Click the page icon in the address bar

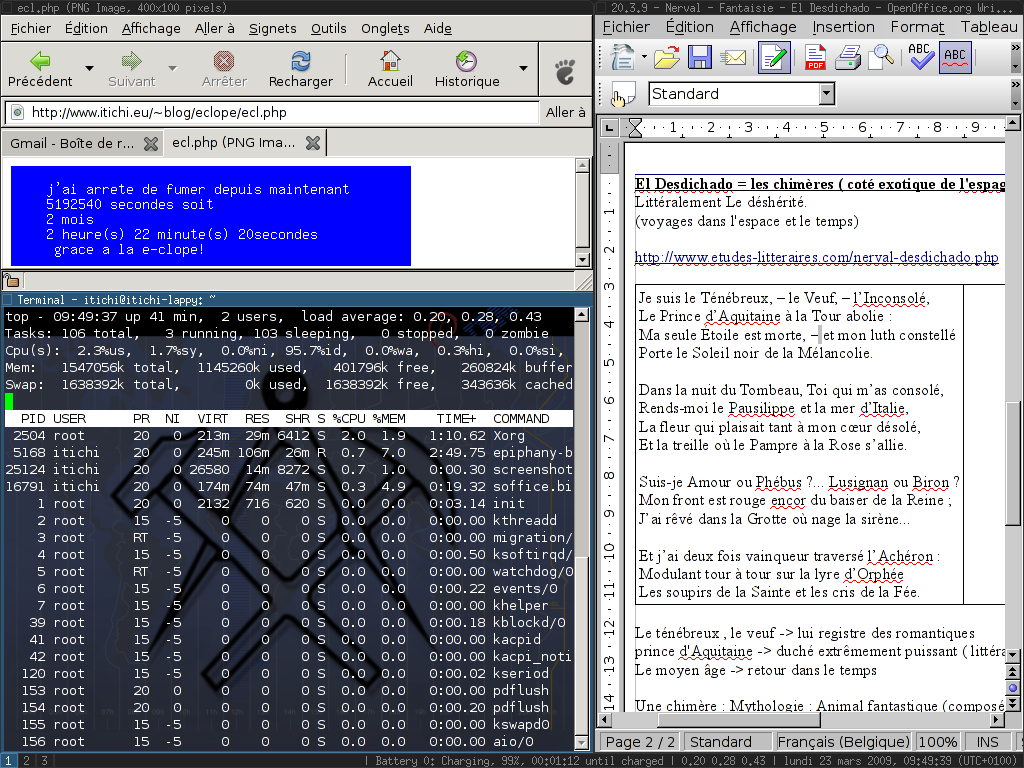18,112
